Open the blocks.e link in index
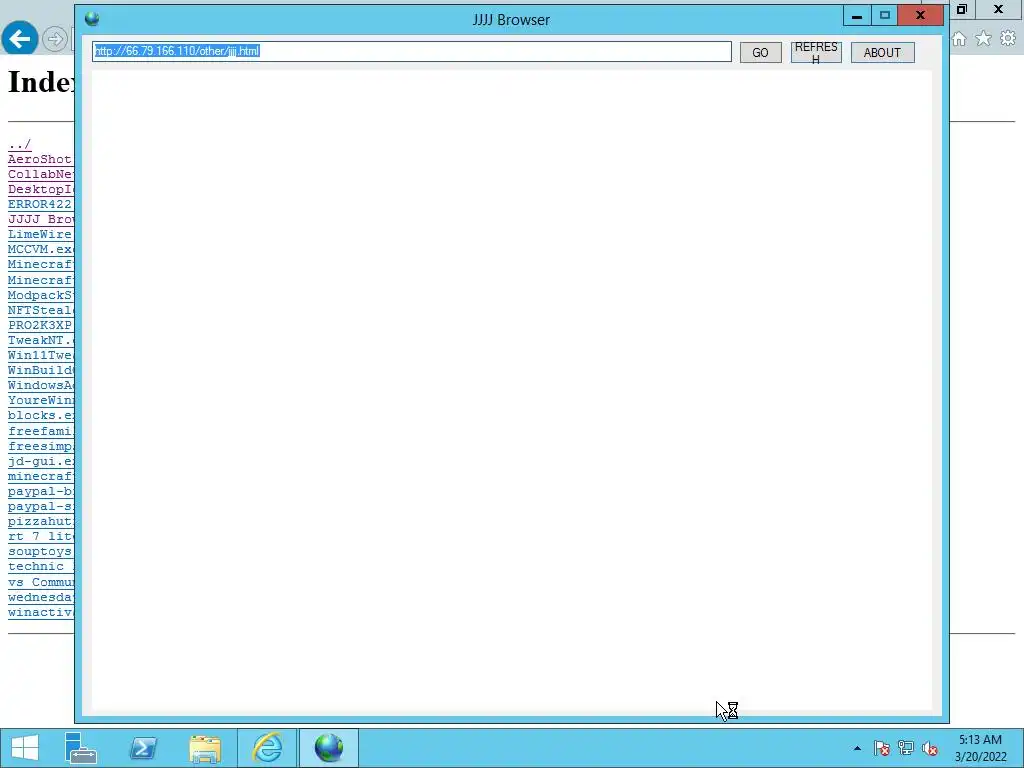Image resolution: width=1024 pixels, height=768 pixels. click(x=40, y=415)
